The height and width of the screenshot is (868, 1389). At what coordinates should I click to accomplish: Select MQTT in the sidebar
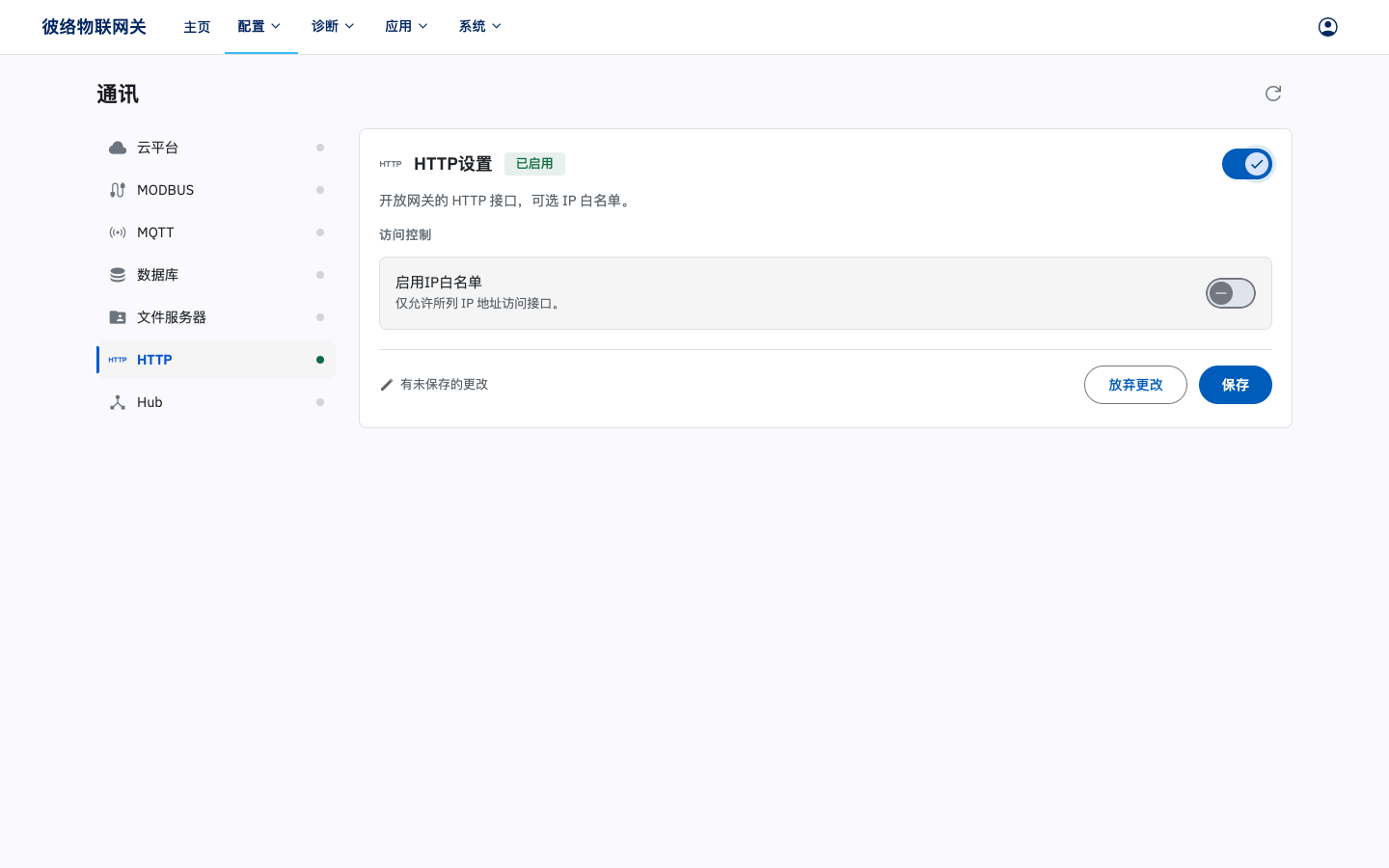click(x=216, y=232)
